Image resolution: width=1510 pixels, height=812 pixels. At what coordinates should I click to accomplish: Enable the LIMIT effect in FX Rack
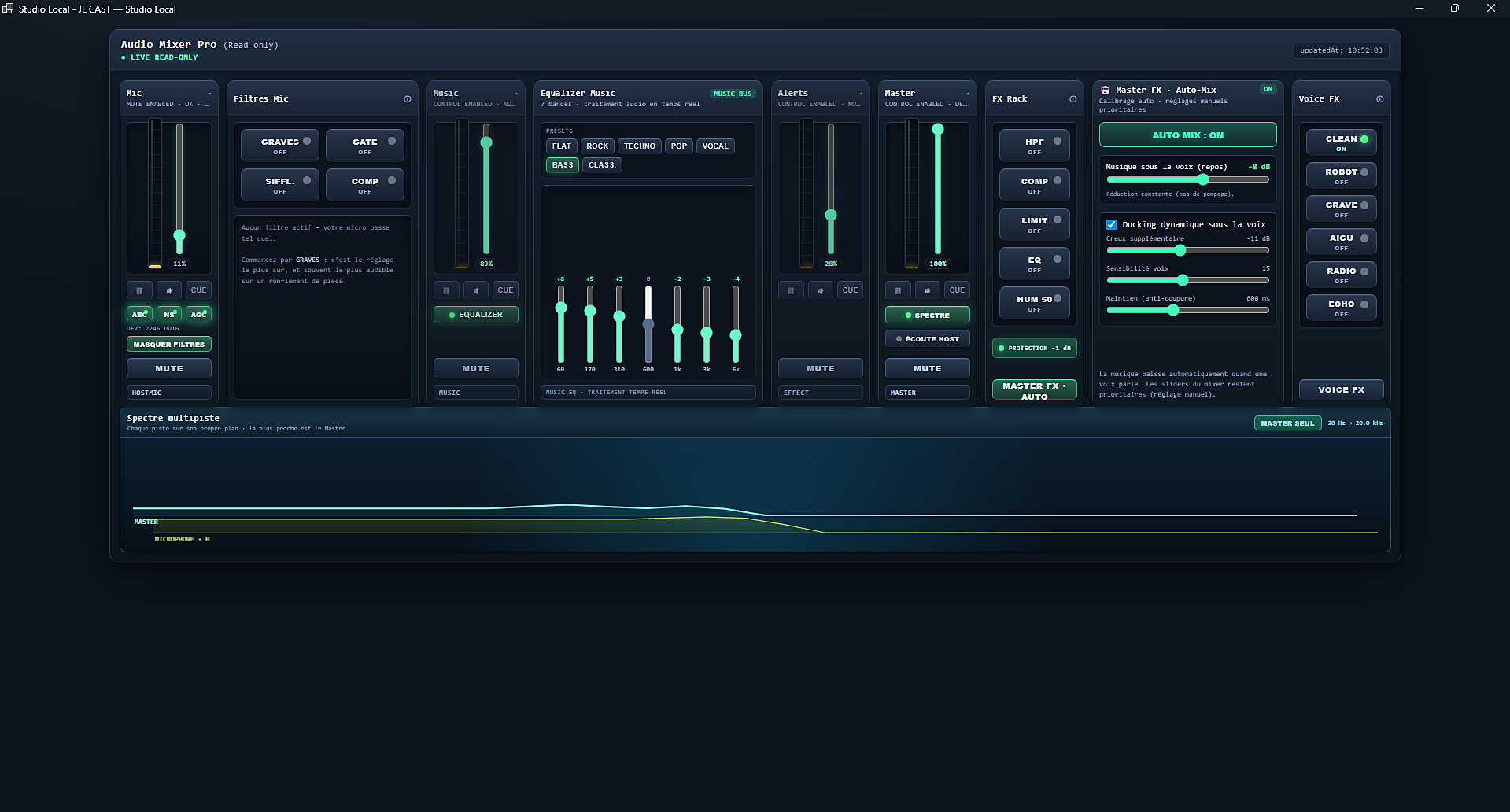pos(1035,224)
